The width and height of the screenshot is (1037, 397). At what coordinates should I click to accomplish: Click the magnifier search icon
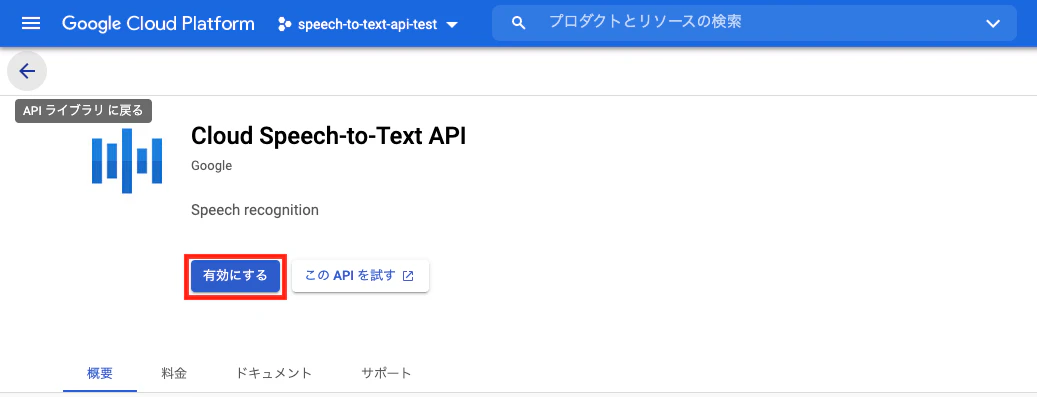519,24
